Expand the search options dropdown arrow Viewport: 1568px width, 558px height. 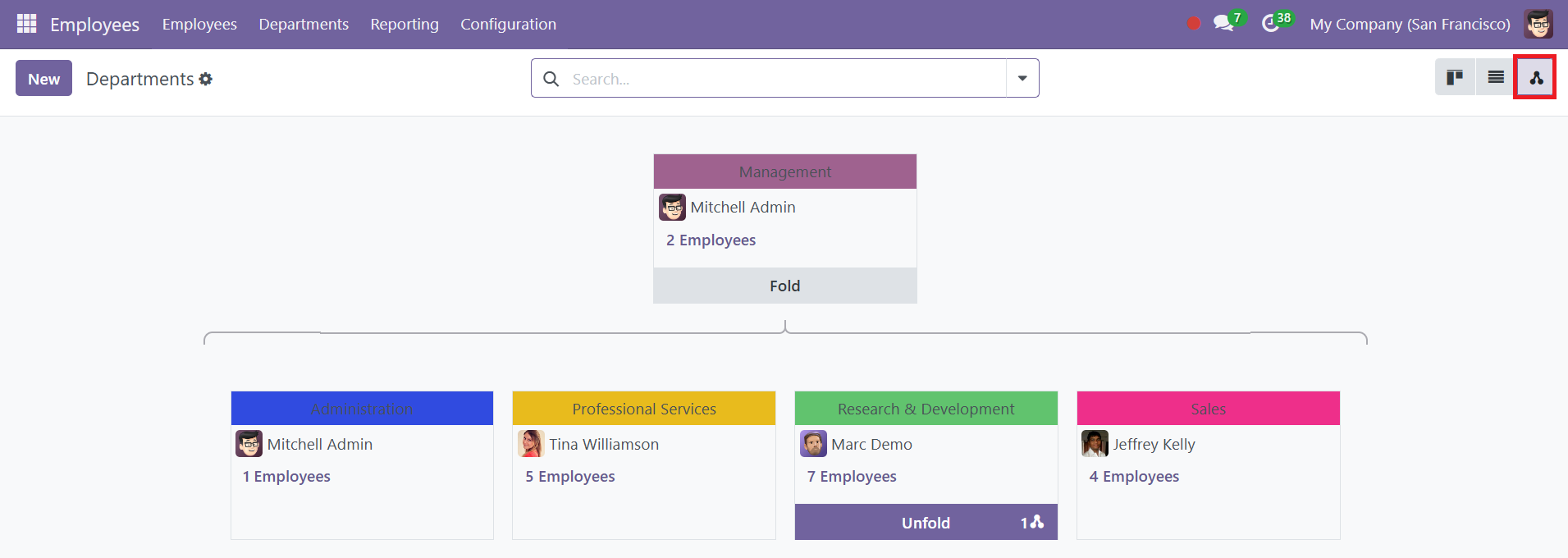pyautogui.click(x=1022, y=78)
